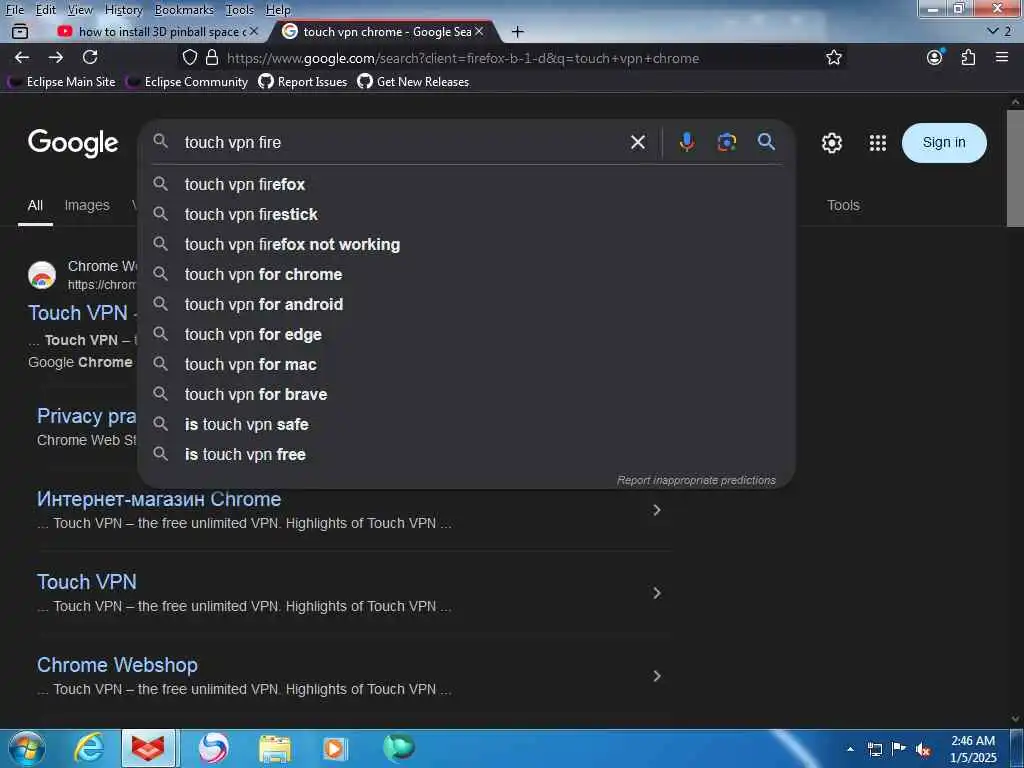This screenshot has width=1024, height=768.
Task: Open the Help menu
Action: (278, 10)
